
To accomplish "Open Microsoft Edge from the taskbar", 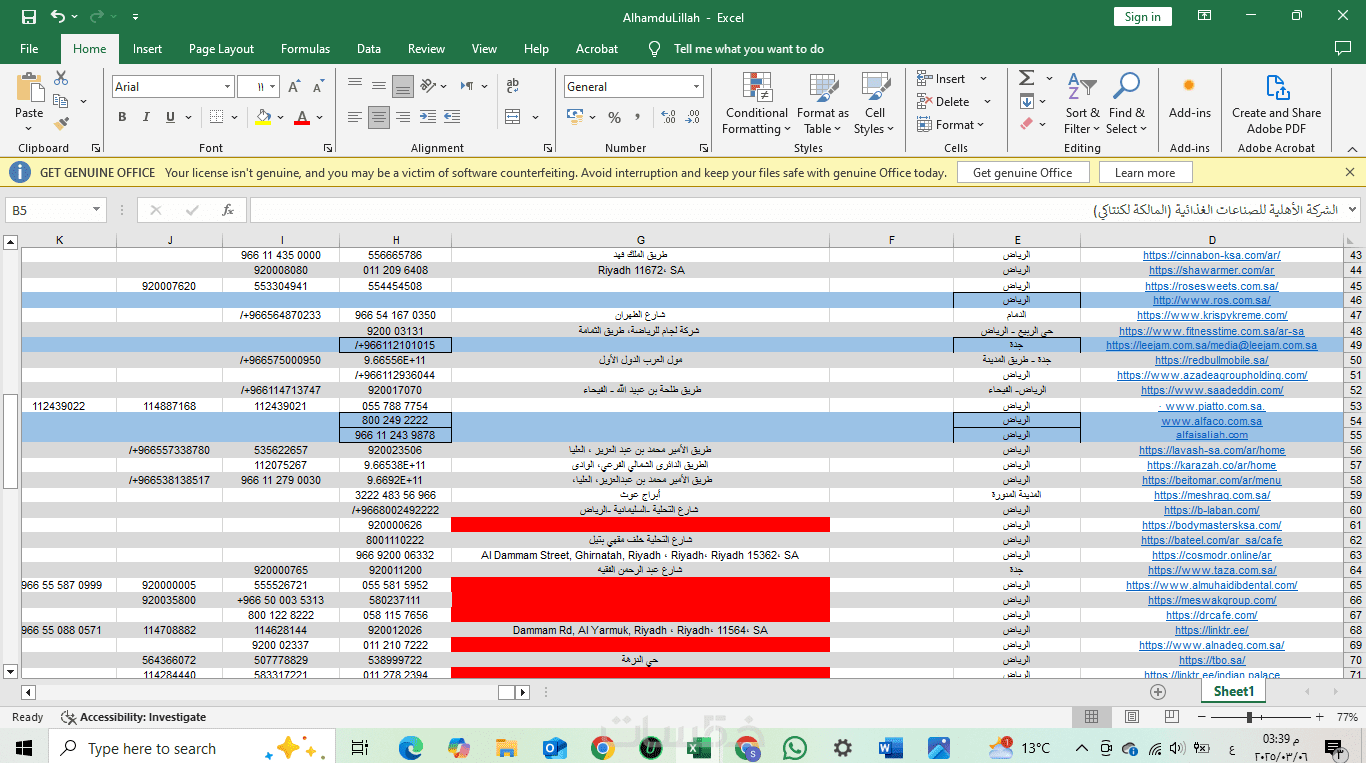I will point(411,748).
